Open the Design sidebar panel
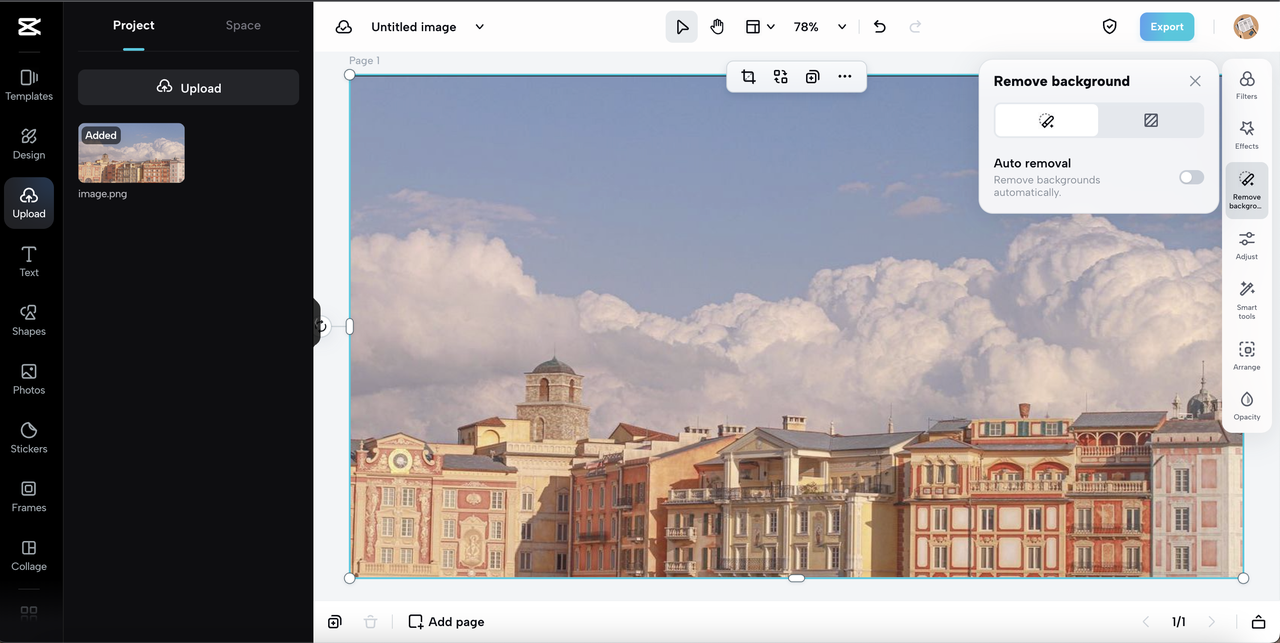 29,144
